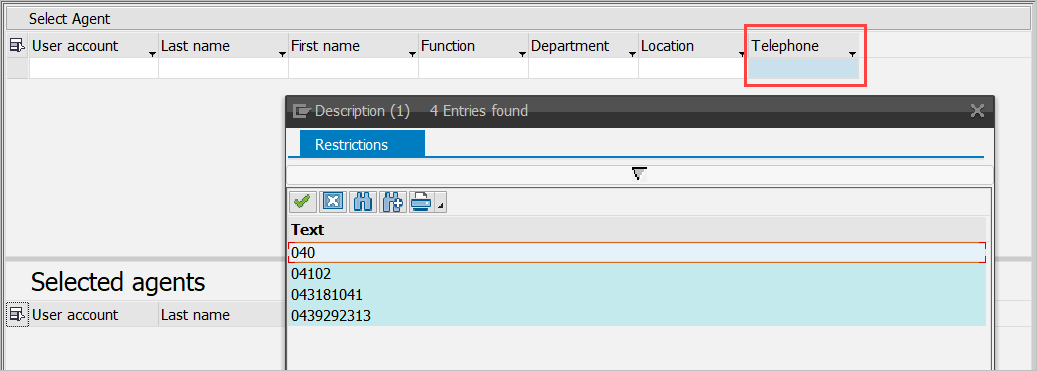Click the Department filter field
Viewport: 1037px width, 371px height.
[x=583, y=68]
